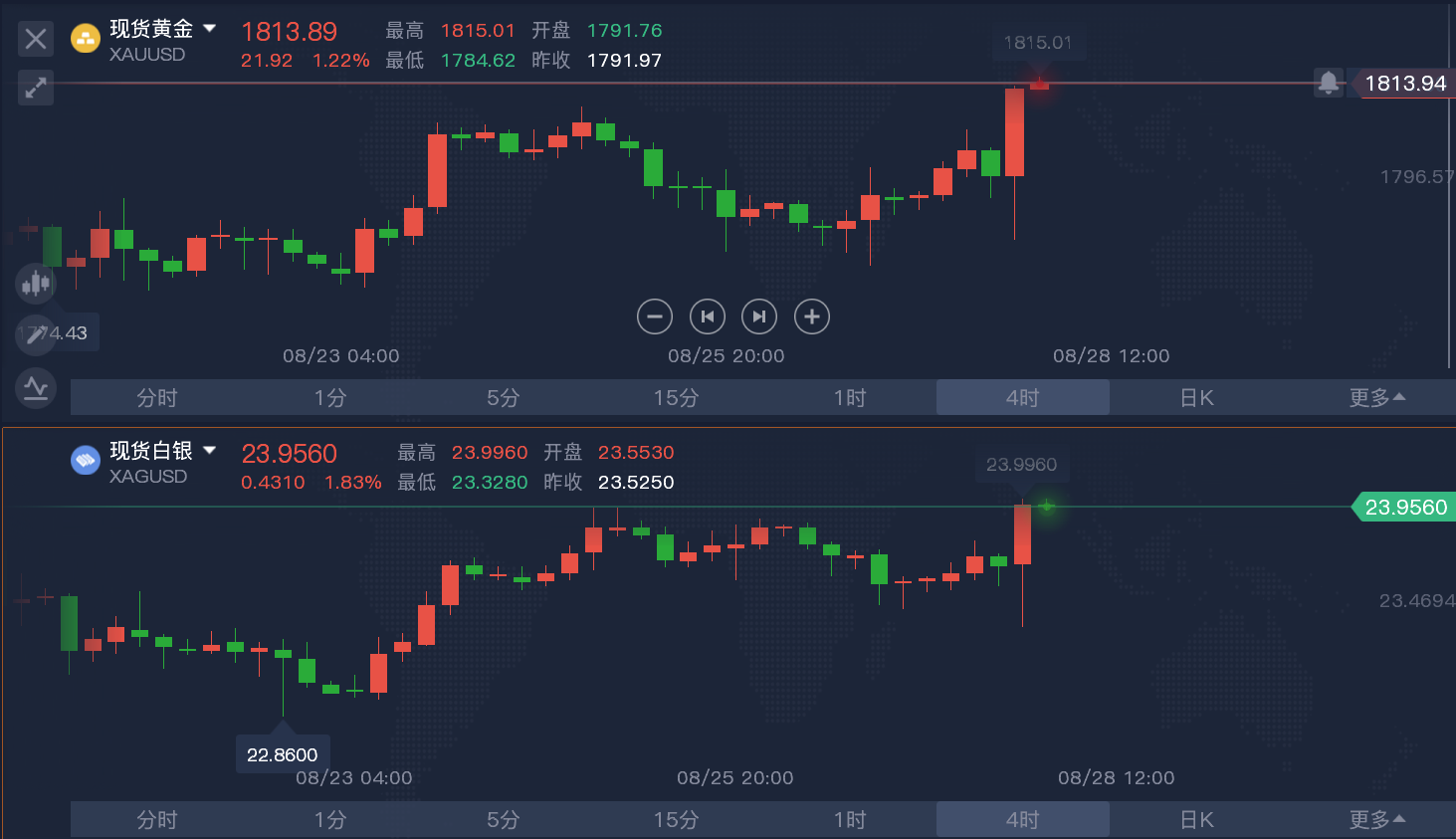Screen dimensions: 1456x839
Task: Step to next candle in gold chart
Action: 759,316
